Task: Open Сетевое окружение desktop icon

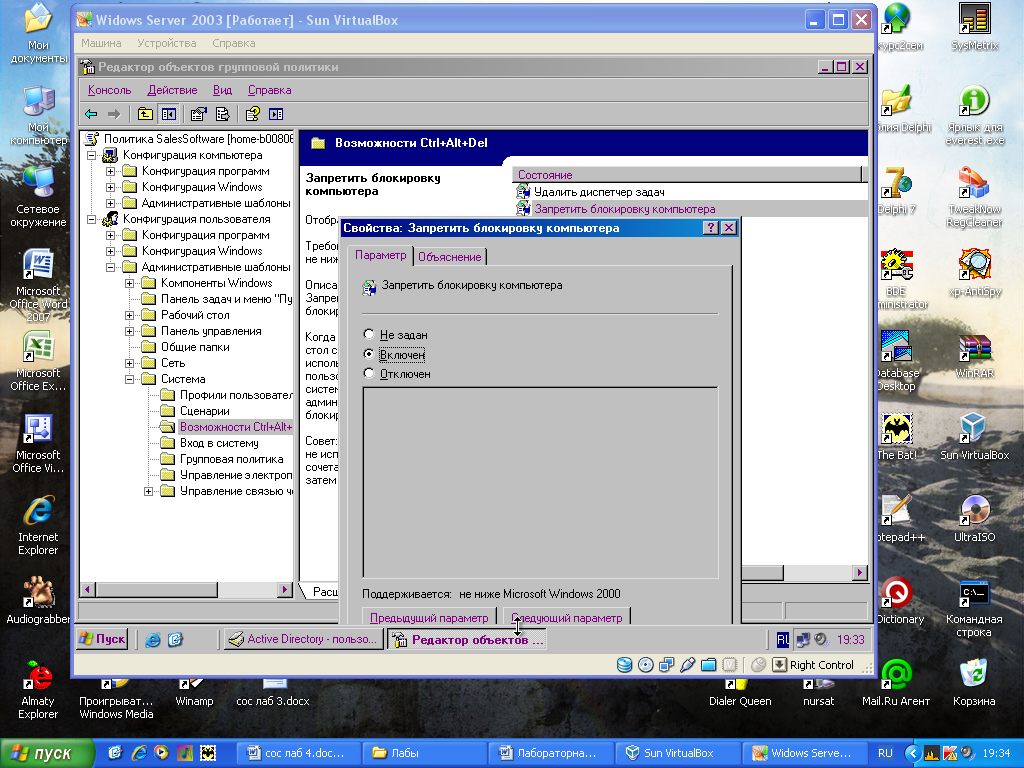Action: [38, 197]
